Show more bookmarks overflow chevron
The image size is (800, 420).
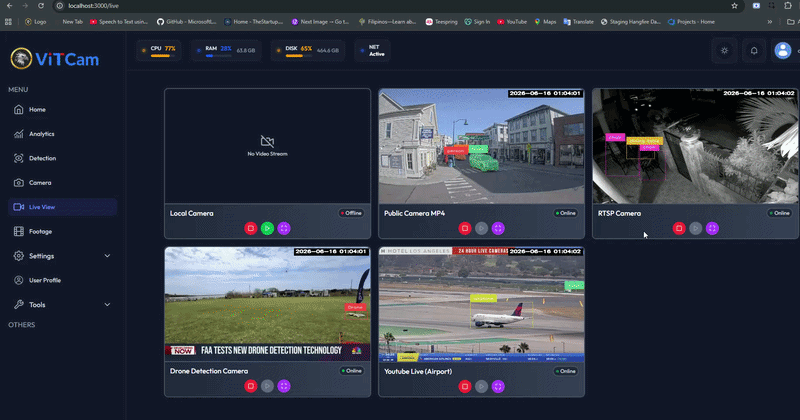770,22
